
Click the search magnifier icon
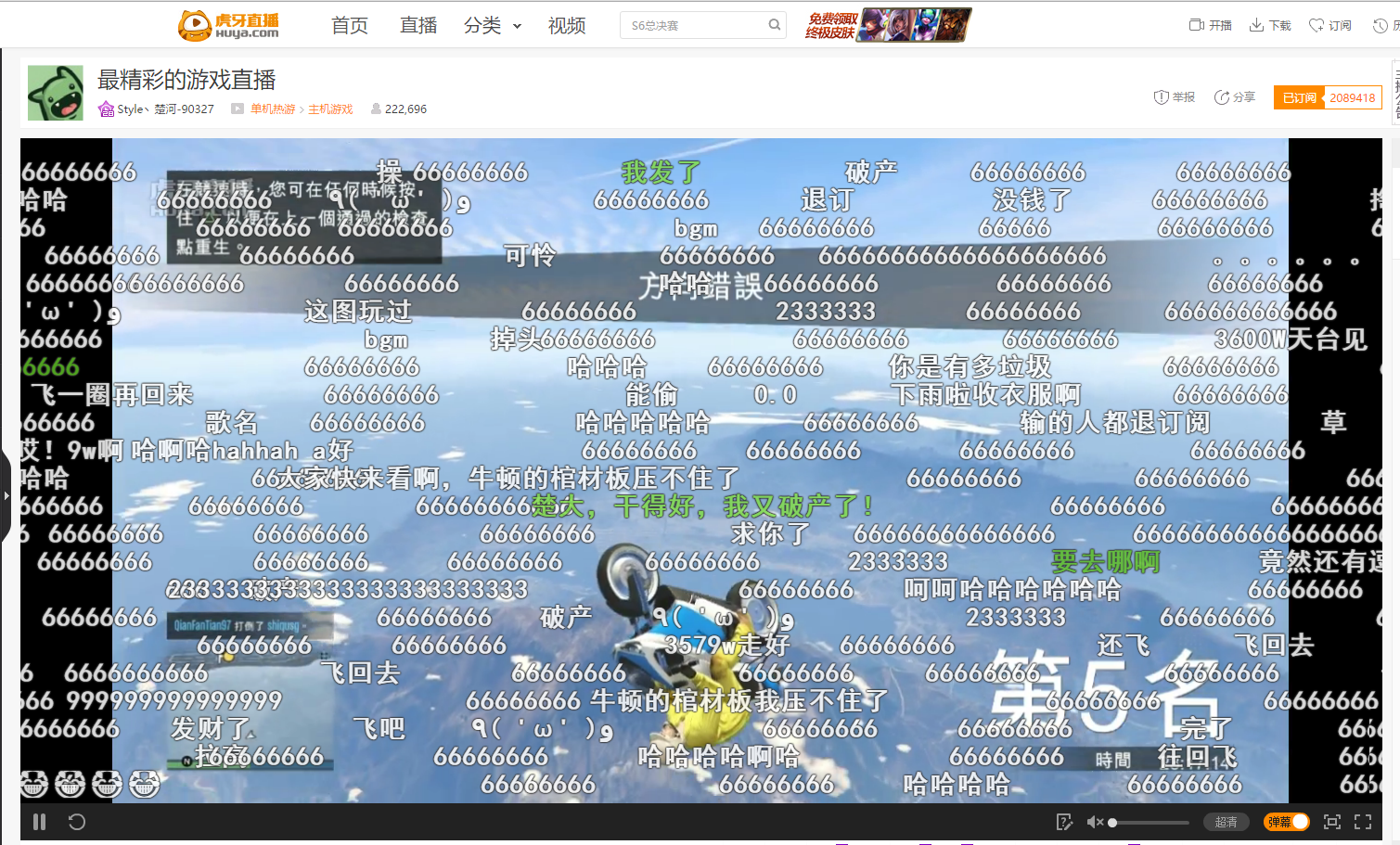[x=774, y=25]
